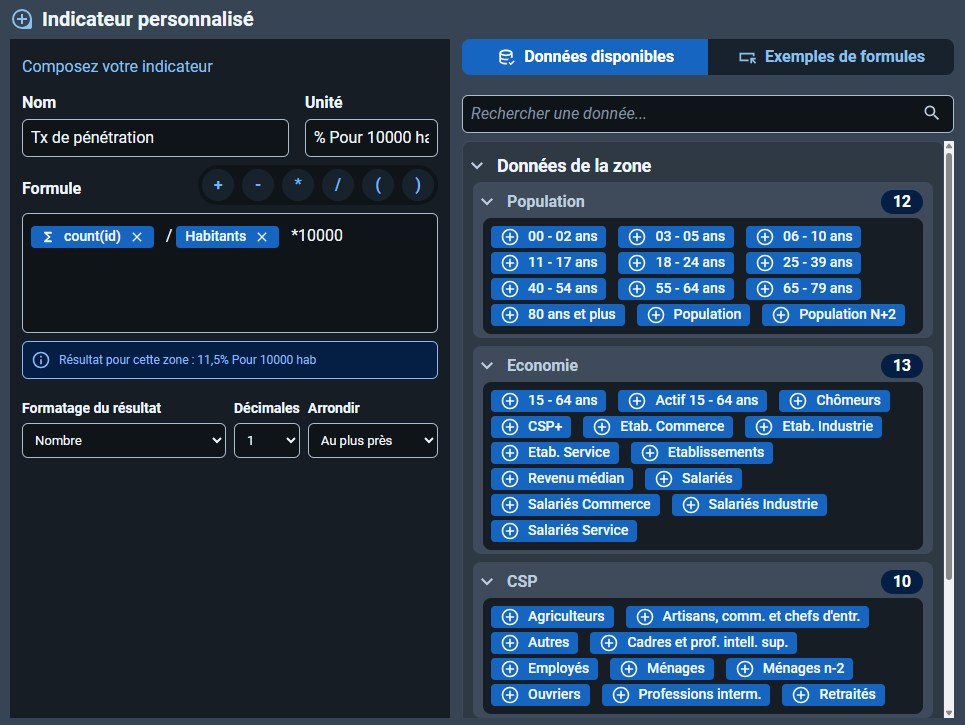Click the *10000 text in formula
Viewport: 965px width, 725px height.
[x=317, y=236]
